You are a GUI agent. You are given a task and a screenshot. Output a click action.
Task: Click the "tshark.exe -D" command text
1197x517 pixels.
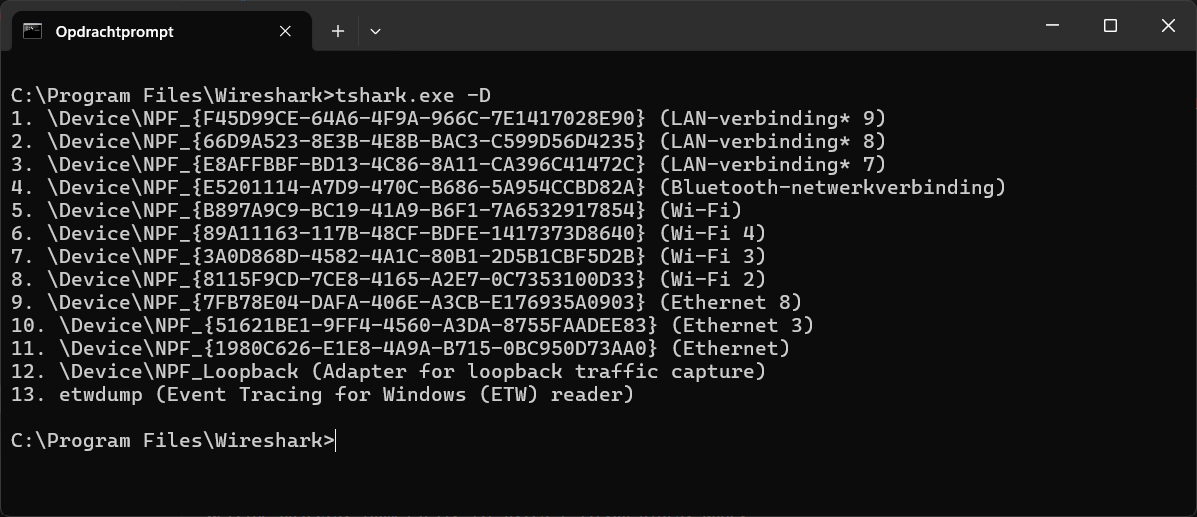tap(413, 96)
